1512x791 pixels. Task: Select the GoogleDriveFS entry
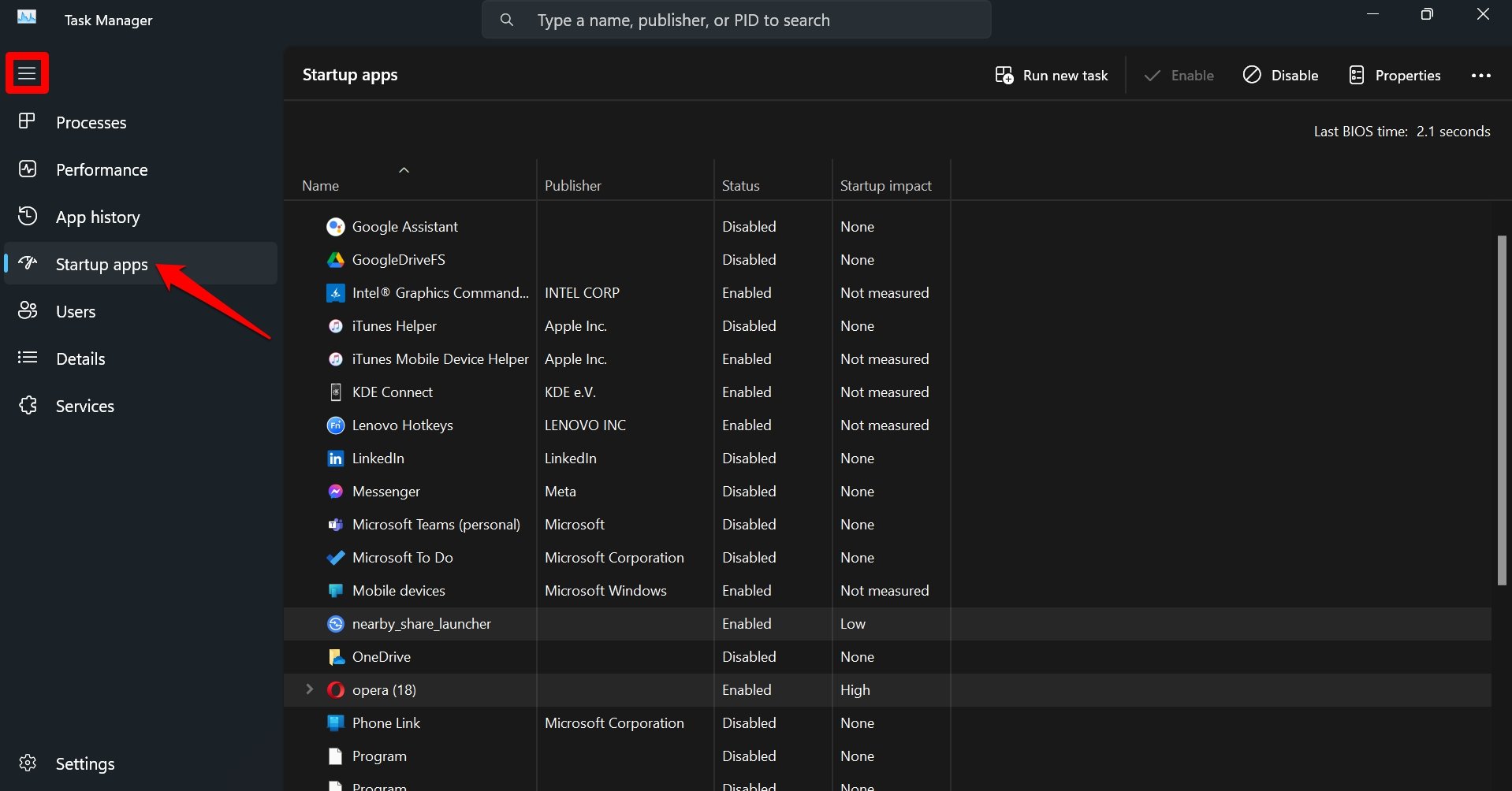point(398,260)
